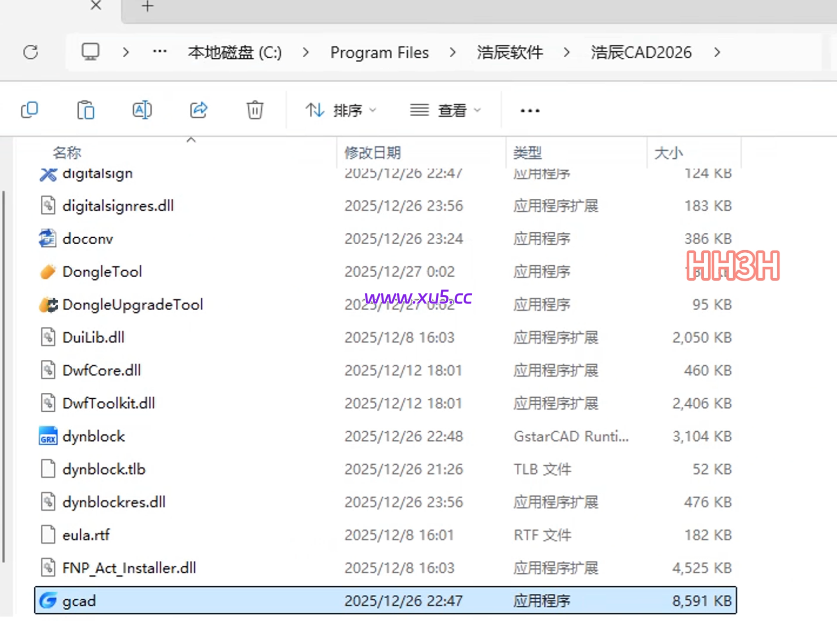837x621 pixels.
Task: Click the dynblock GstarCAD runtime icon
Action: pyautogui.click(x=48, y=436)
